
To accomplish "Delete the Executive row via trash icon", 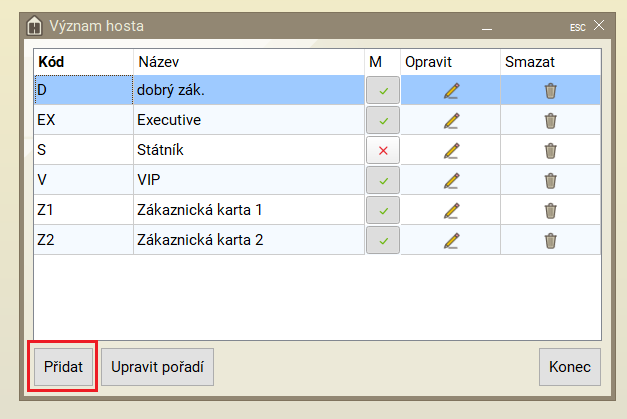I will pos(550,121).
